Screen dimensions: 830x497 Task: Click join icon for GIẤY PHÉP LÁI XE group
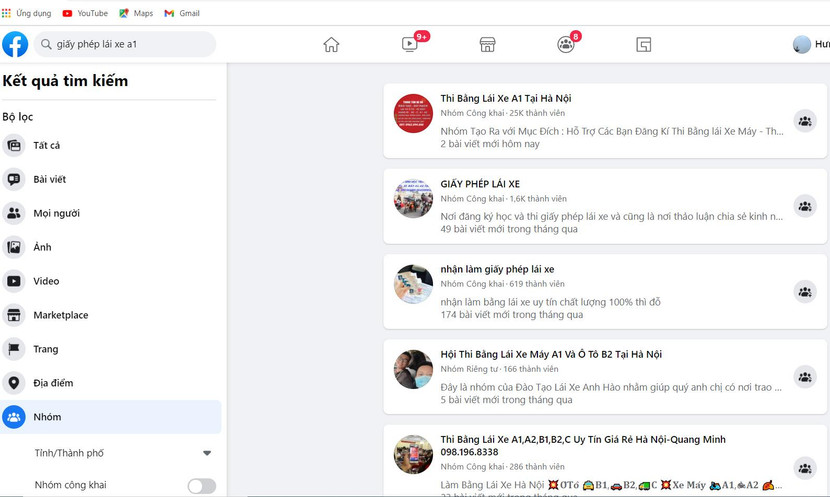tap(804, 206)
